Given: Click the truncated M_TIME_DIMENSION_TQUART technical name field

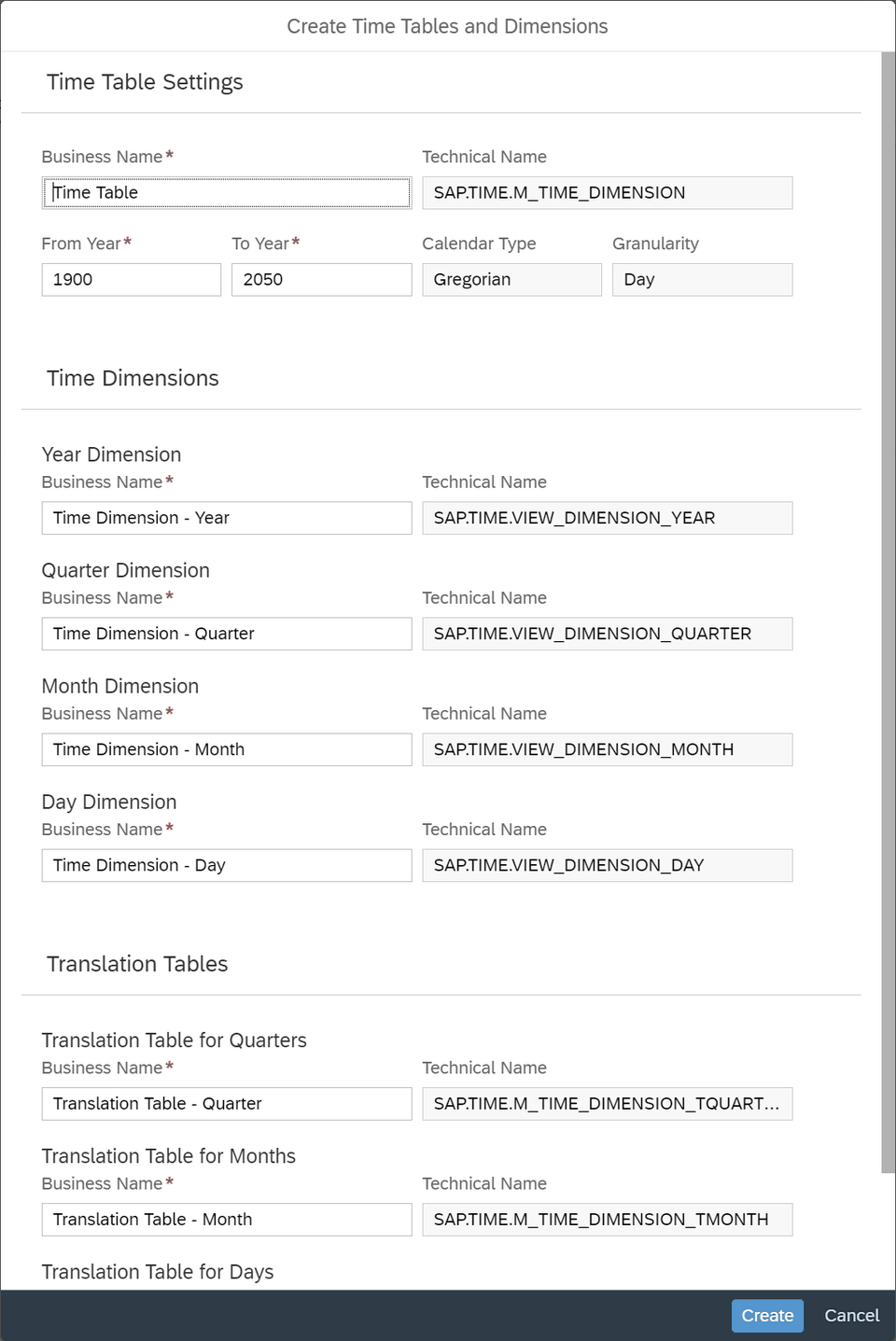Looking at the screenshot, I should tap(607, 1103).
